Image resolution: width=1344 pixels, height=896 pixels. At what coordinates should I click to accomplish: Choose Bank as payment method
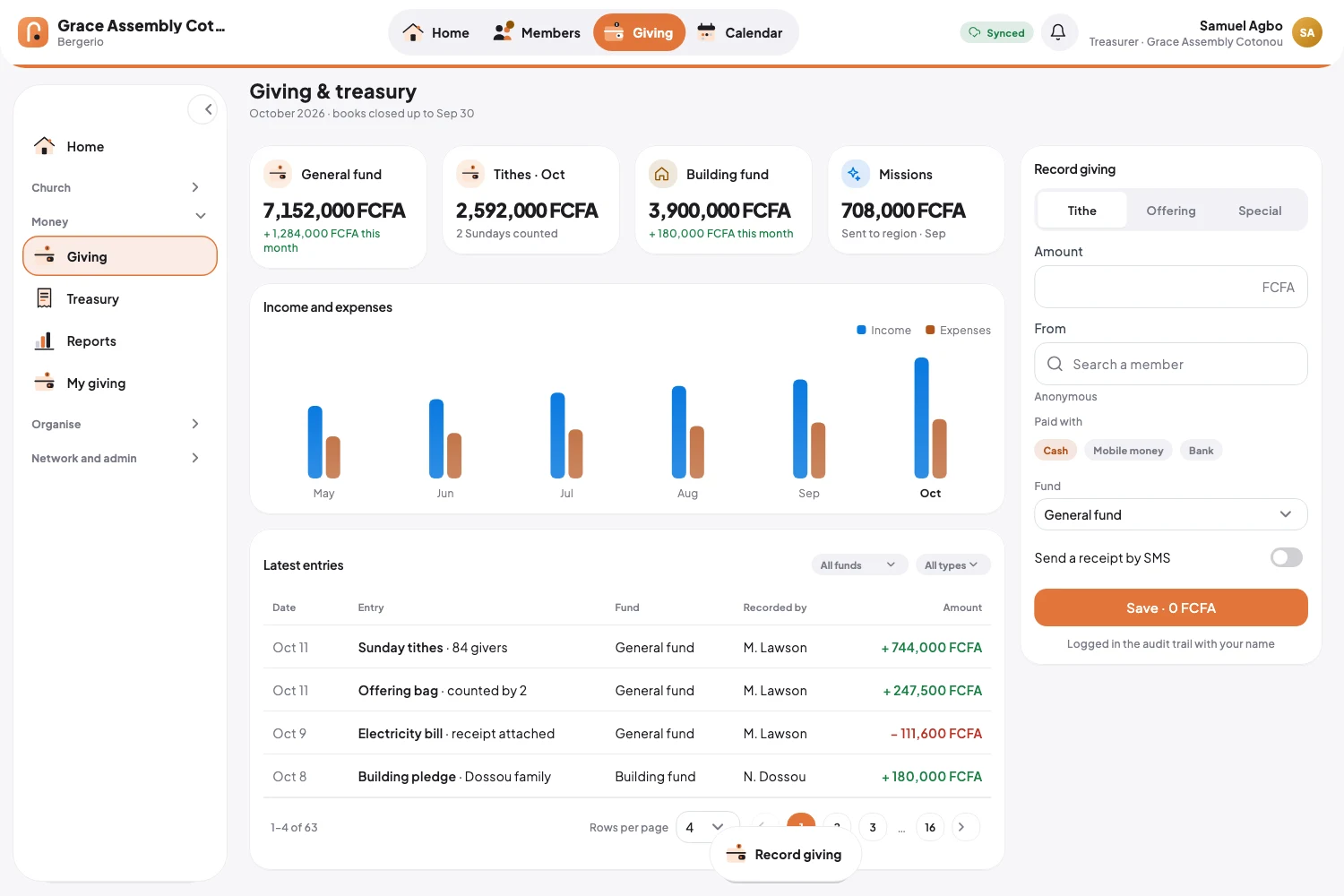(1201, 451)
